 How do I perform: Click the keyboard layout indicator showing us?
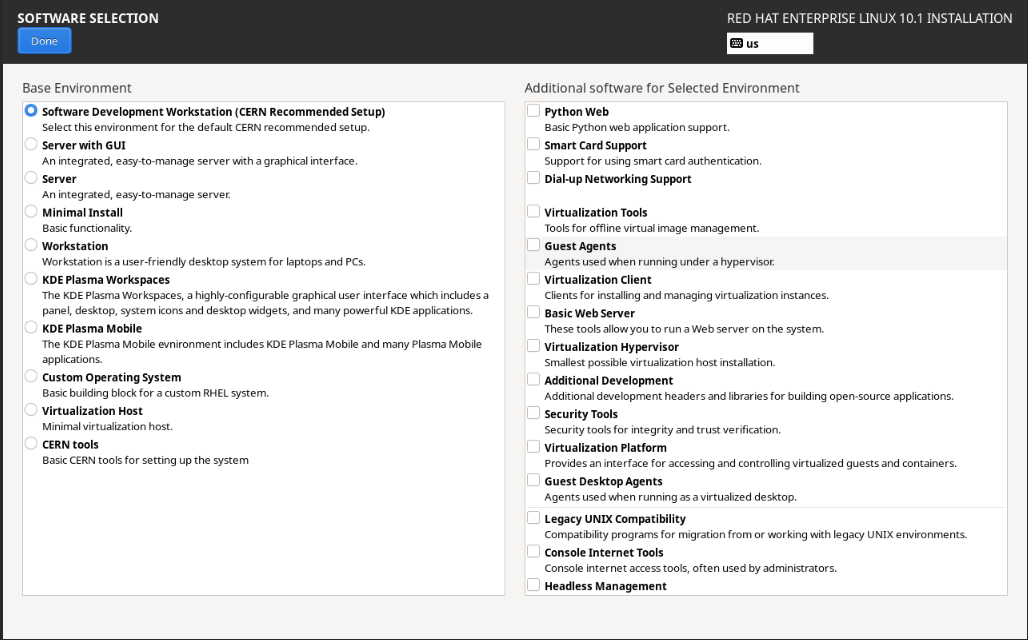tap(769, 43)
